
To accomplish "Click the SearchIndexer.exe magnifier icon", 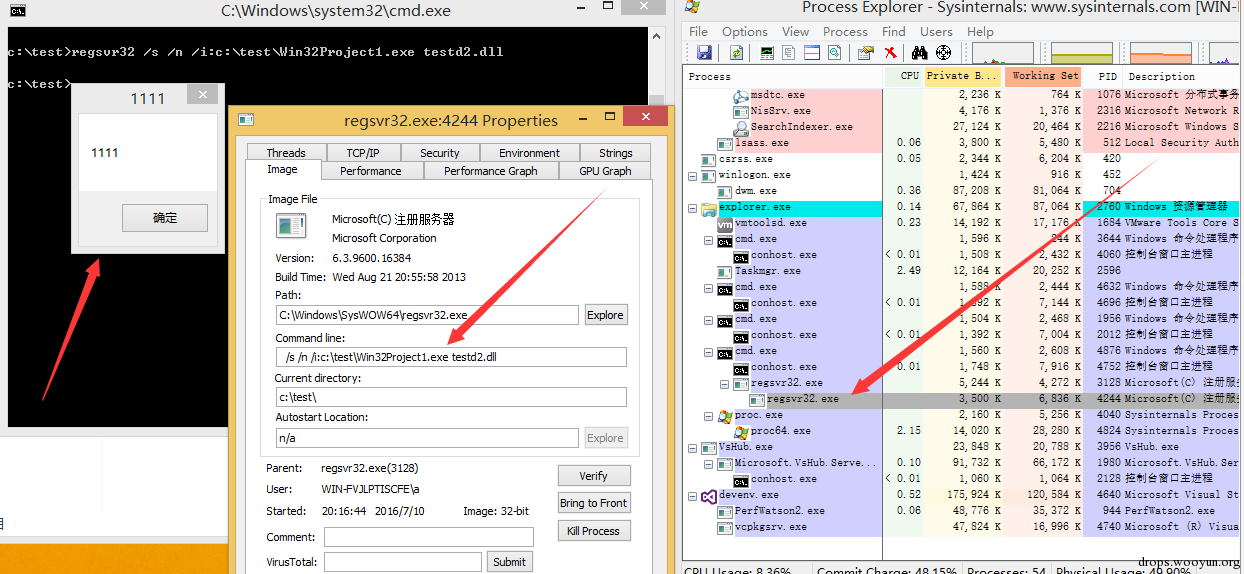I will pyautogui.click(x=741, y=127).
